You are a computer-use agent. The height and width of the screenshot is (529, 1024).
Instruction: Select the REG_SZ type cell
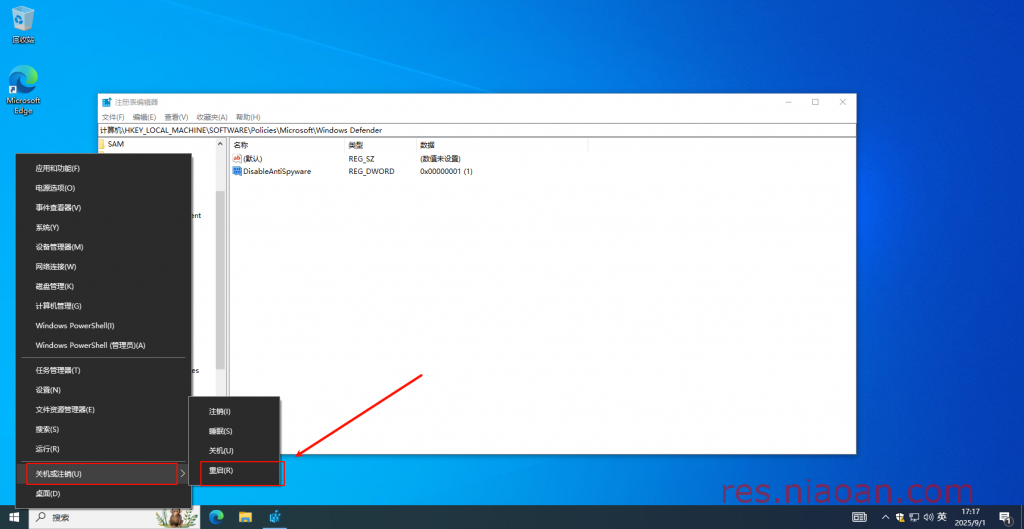tap(361, 159)
